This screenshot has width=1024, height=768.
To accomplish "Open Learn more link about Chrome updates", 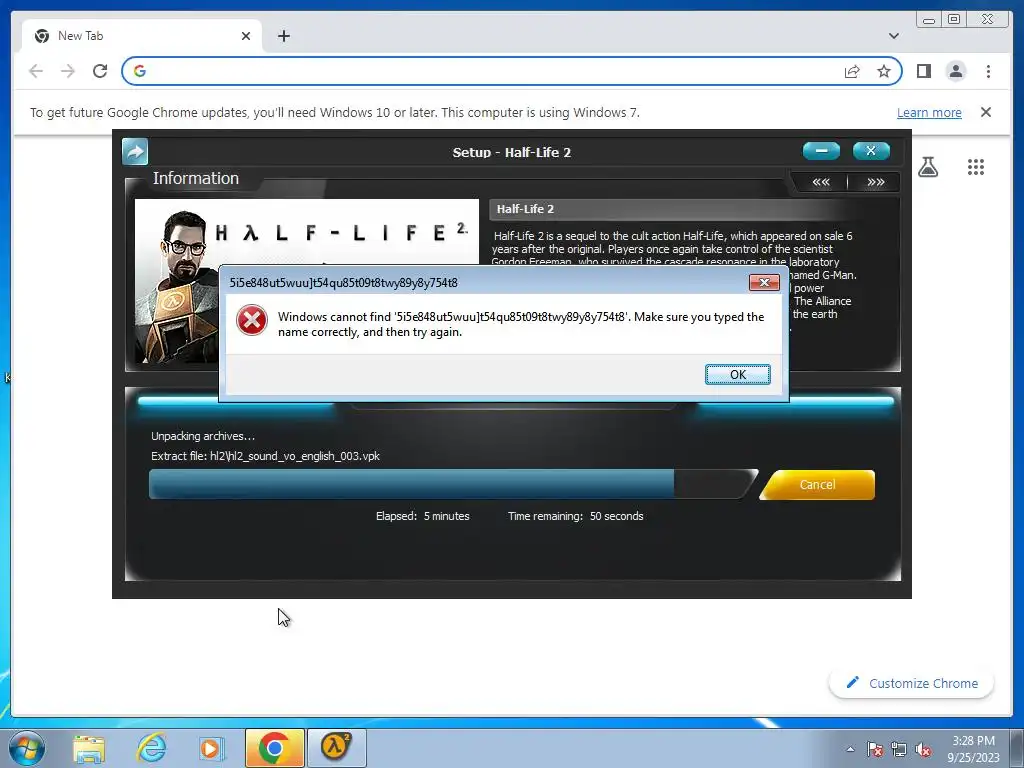I will pyautogui.click(x=929, y=112).
